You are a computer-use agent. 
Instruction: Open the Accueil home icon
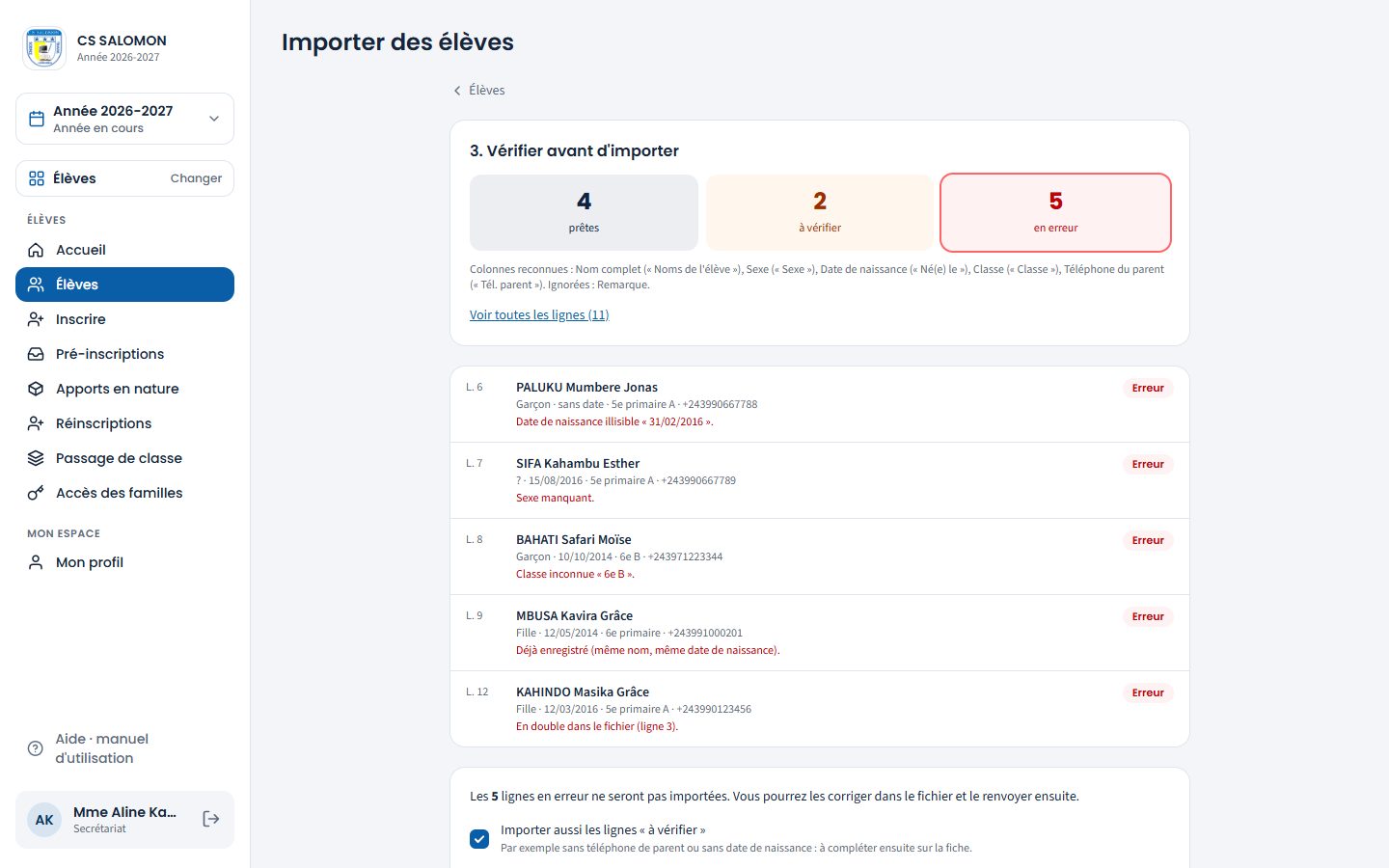pyautogui.click(x=36, y=250)
